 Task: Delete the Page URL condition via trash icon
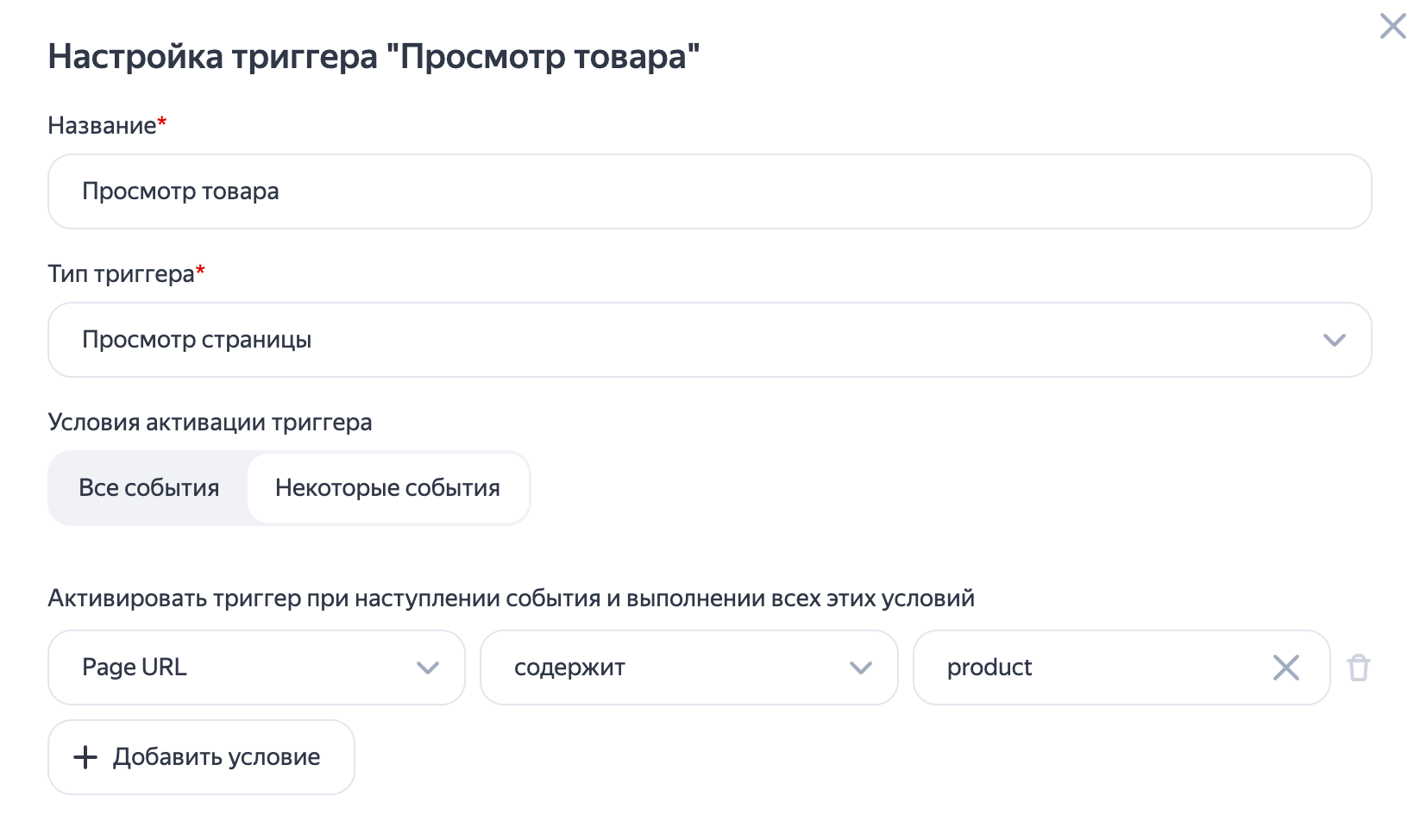coord(1359,668)
